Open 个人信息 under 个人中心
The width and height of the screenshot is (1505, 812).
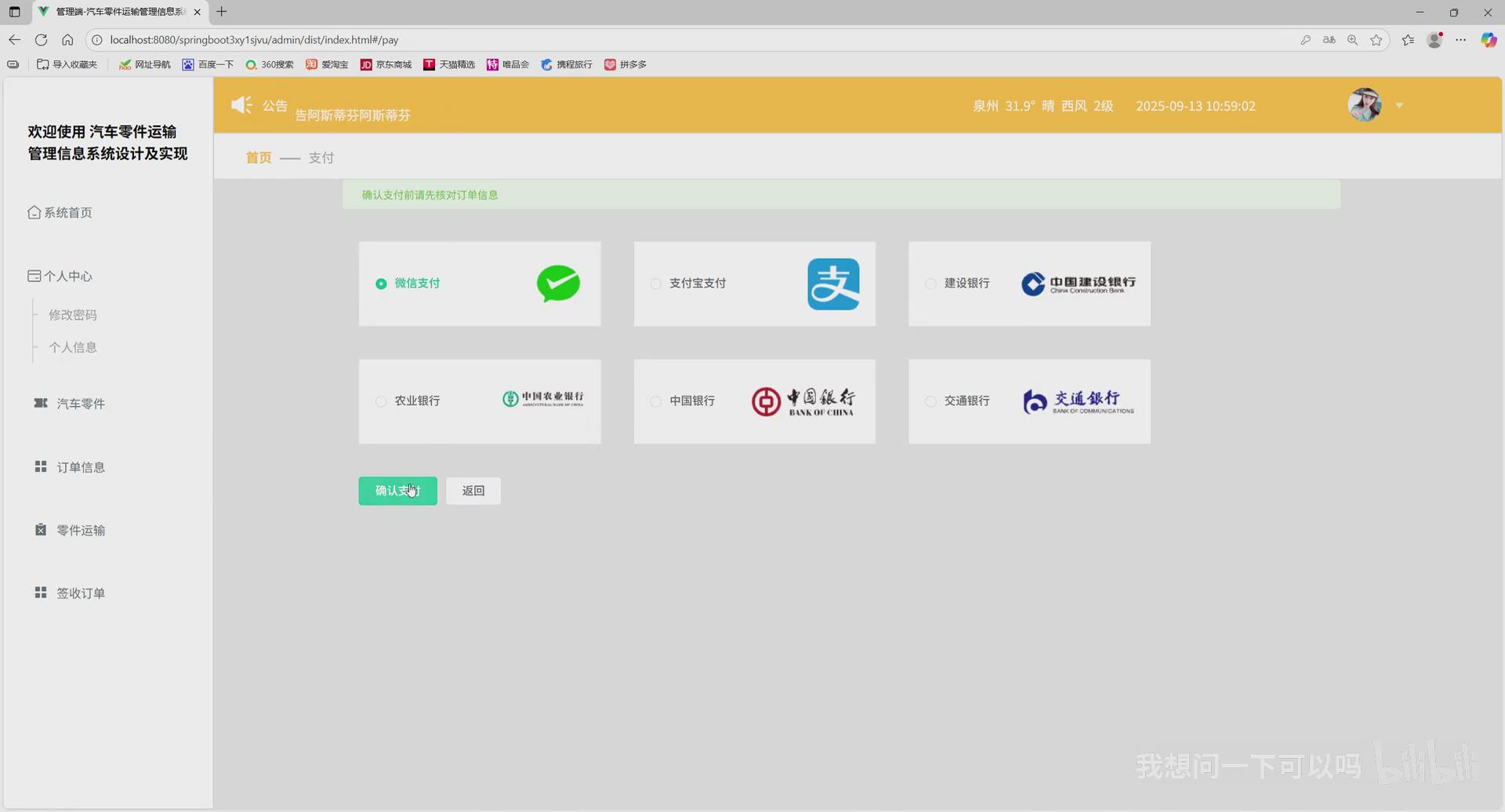click(73, 347)
